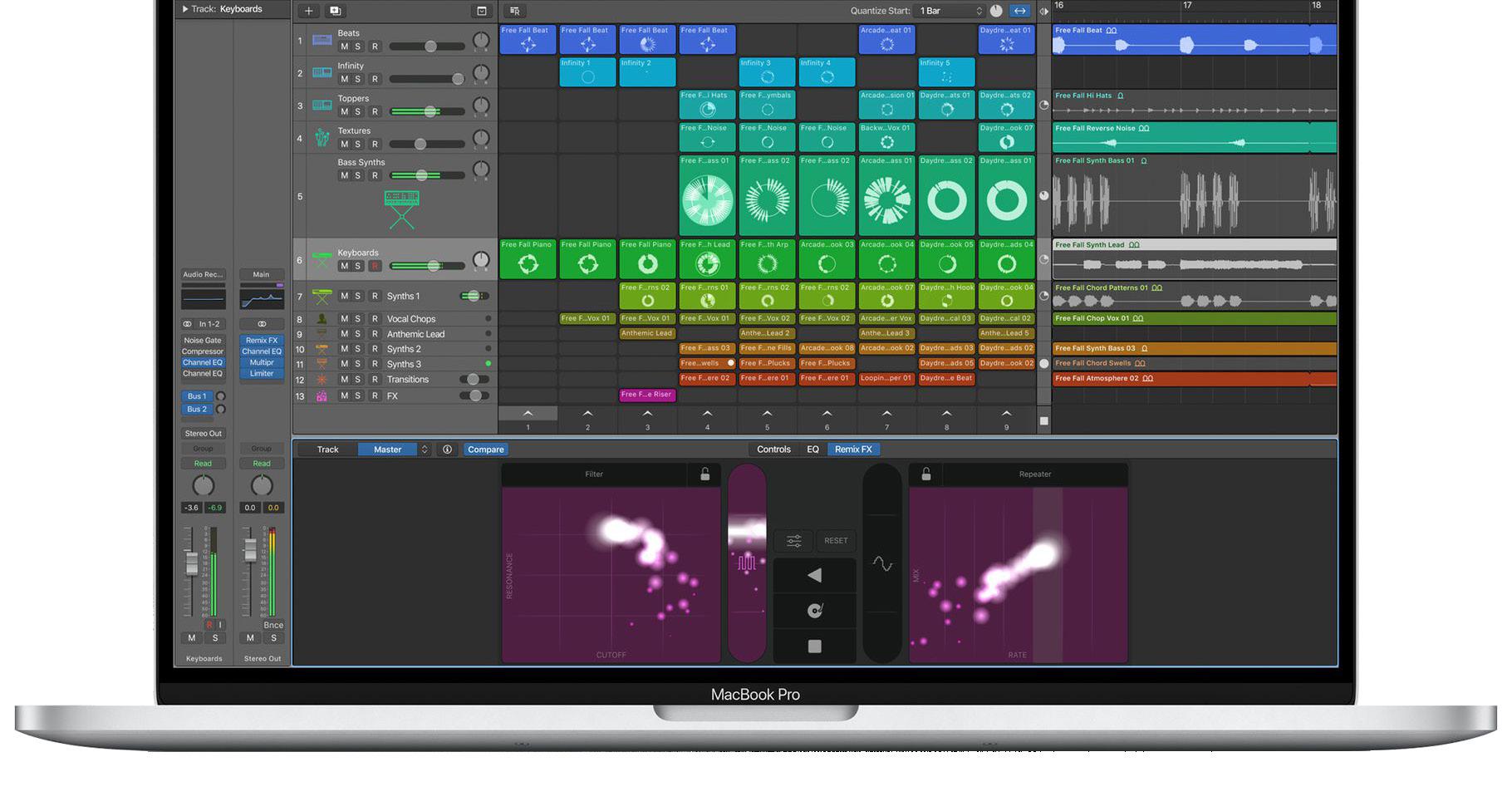Open the Quantize Start 1 Bar dropdown
The image size is (1512, 801).
coord(950,11)
